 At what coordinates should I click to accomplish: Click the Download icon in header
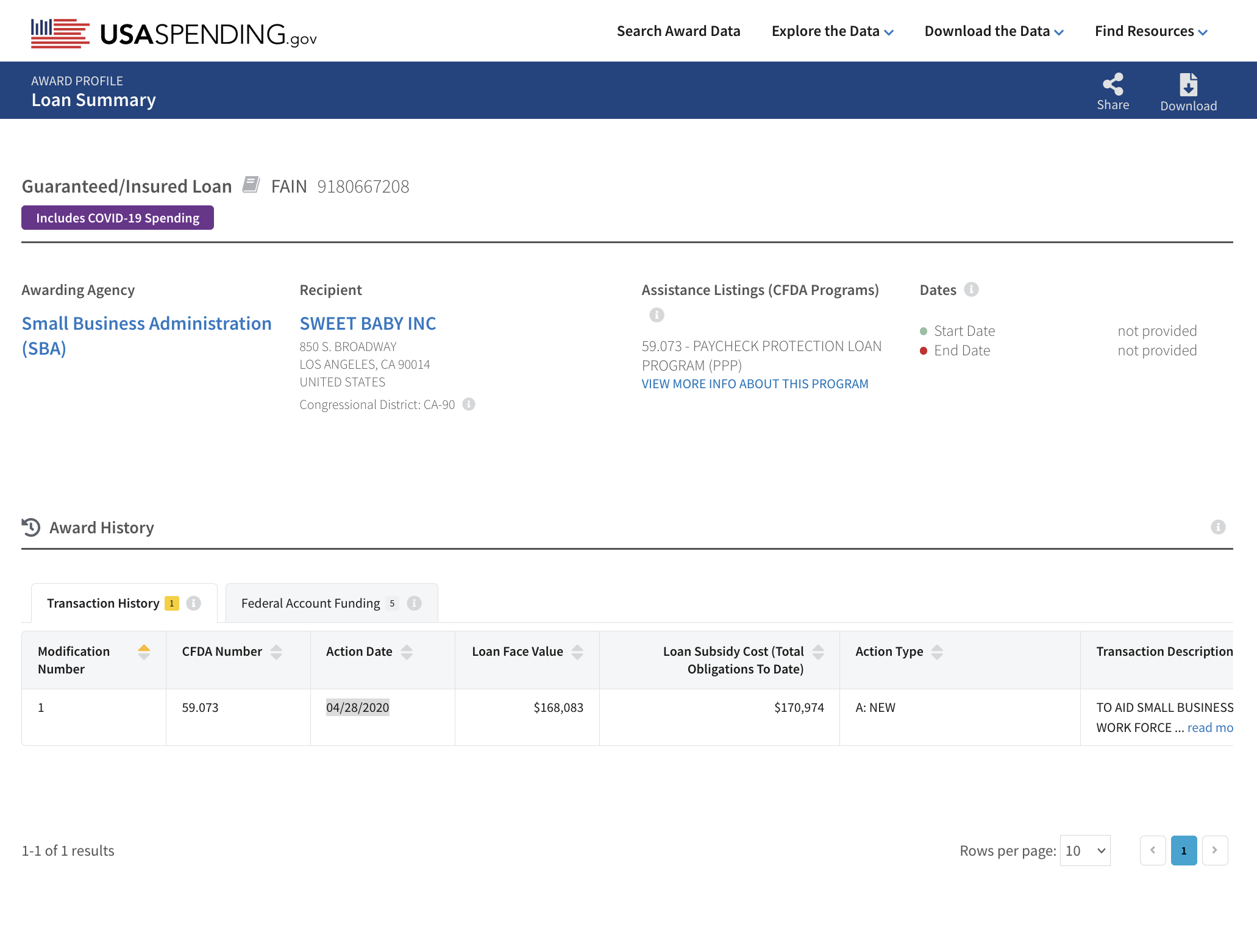[x=1188, y=85]
